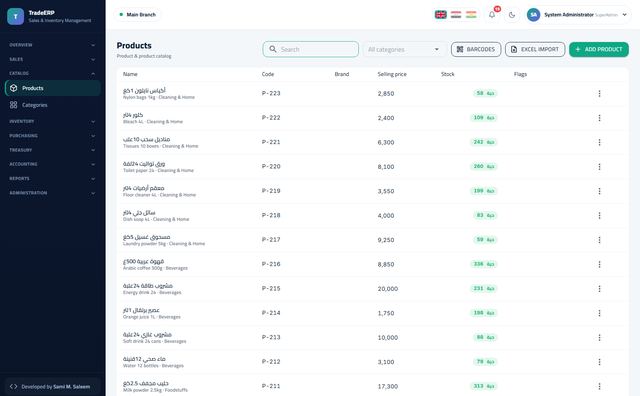Click the stock badge for P-213
This screenshot has height=396, width=640.
point(485,337)
